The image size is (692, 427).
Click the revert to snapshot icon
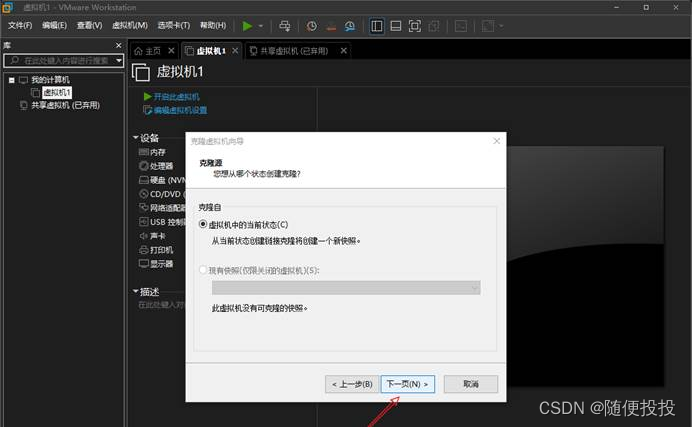[331, 26]
